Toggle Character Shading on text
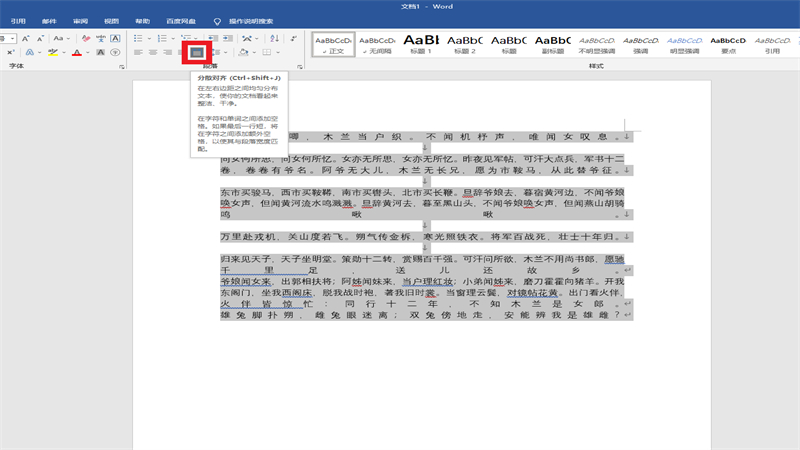 point(101,52)
